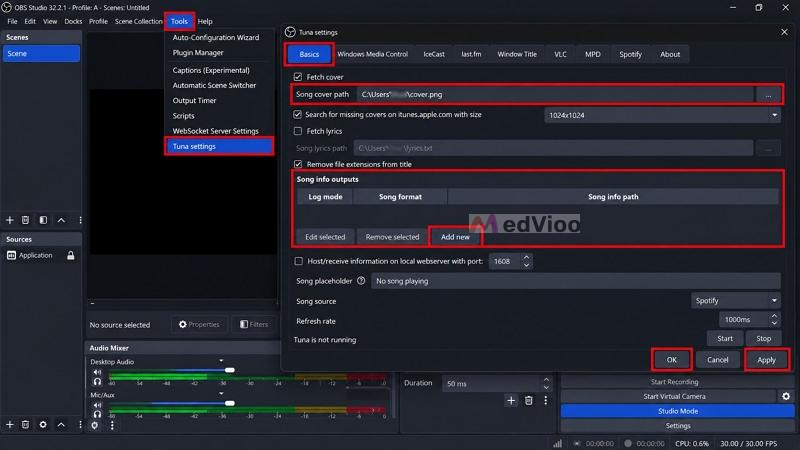Click recording status dot in status bar
This screenshot has height=450, width=800.
pos(628,443)
